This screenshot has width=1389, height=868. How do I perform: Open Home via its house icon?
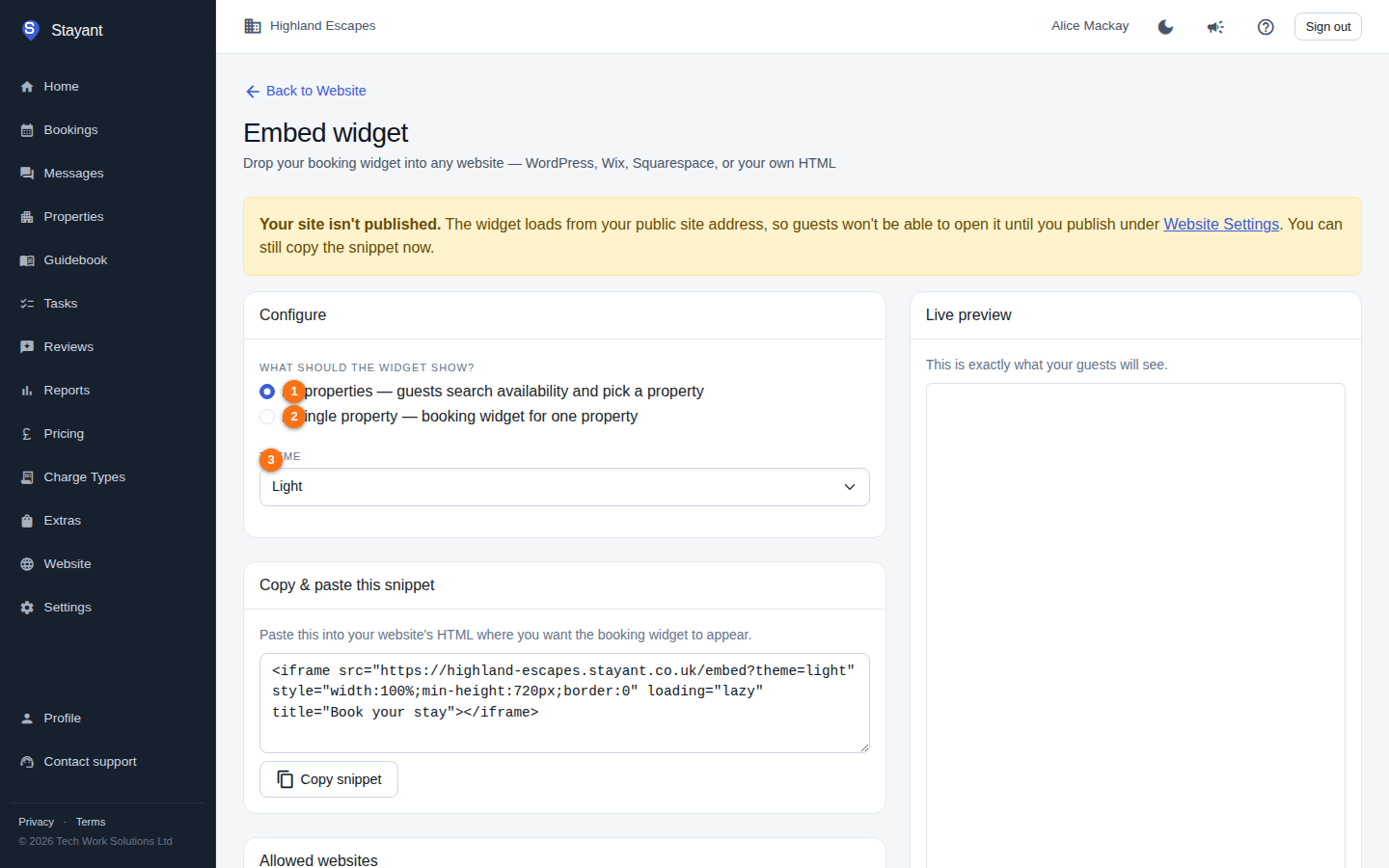point(27,87)
